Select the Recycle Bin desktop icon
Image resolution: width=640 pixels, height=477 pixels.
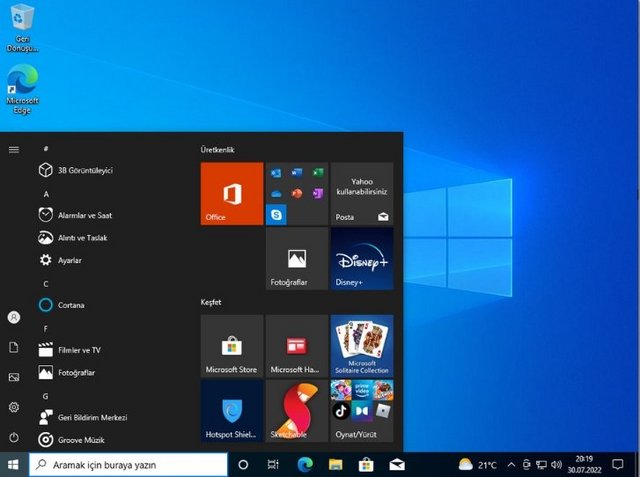coord(22,27)
